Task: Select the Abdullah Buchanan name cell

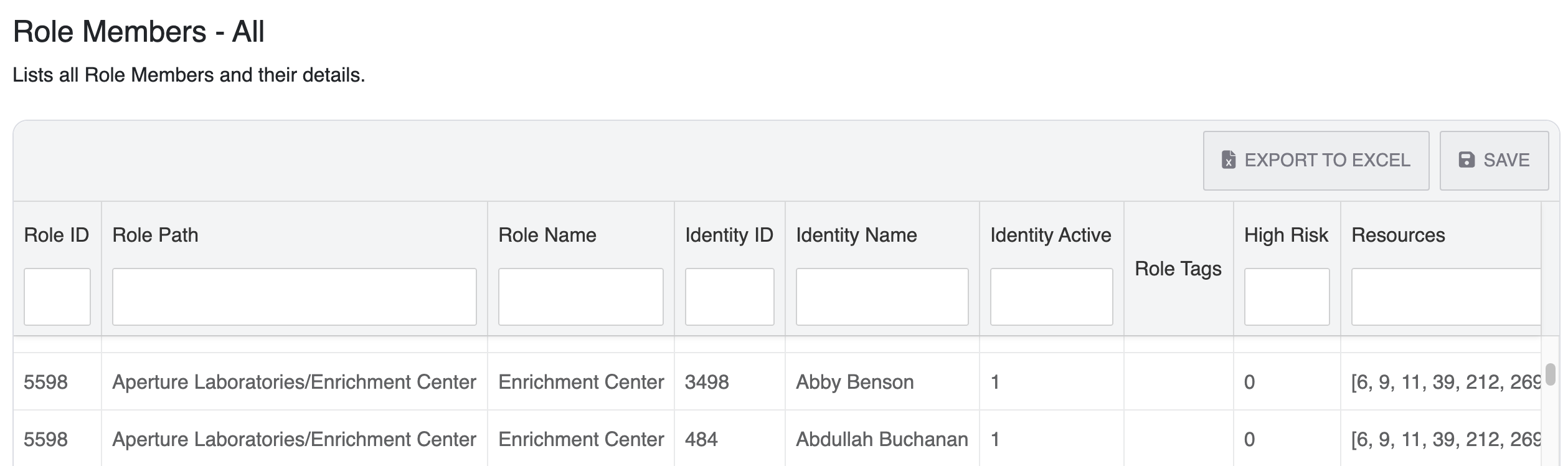Action: [x=882, y=439]
